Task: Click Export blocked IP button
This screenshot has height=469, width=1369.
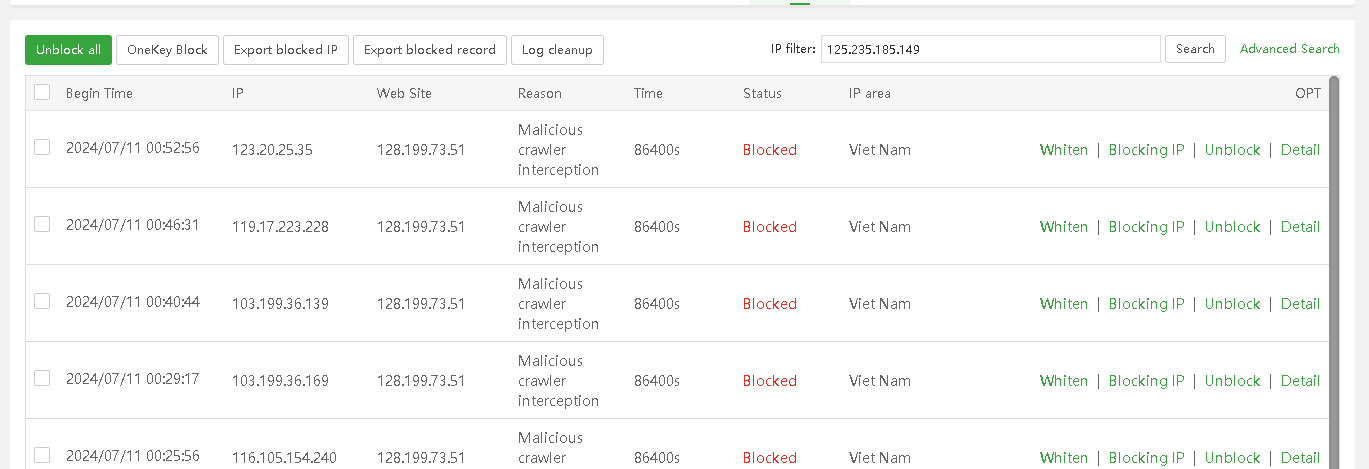Action: point(285,50)
